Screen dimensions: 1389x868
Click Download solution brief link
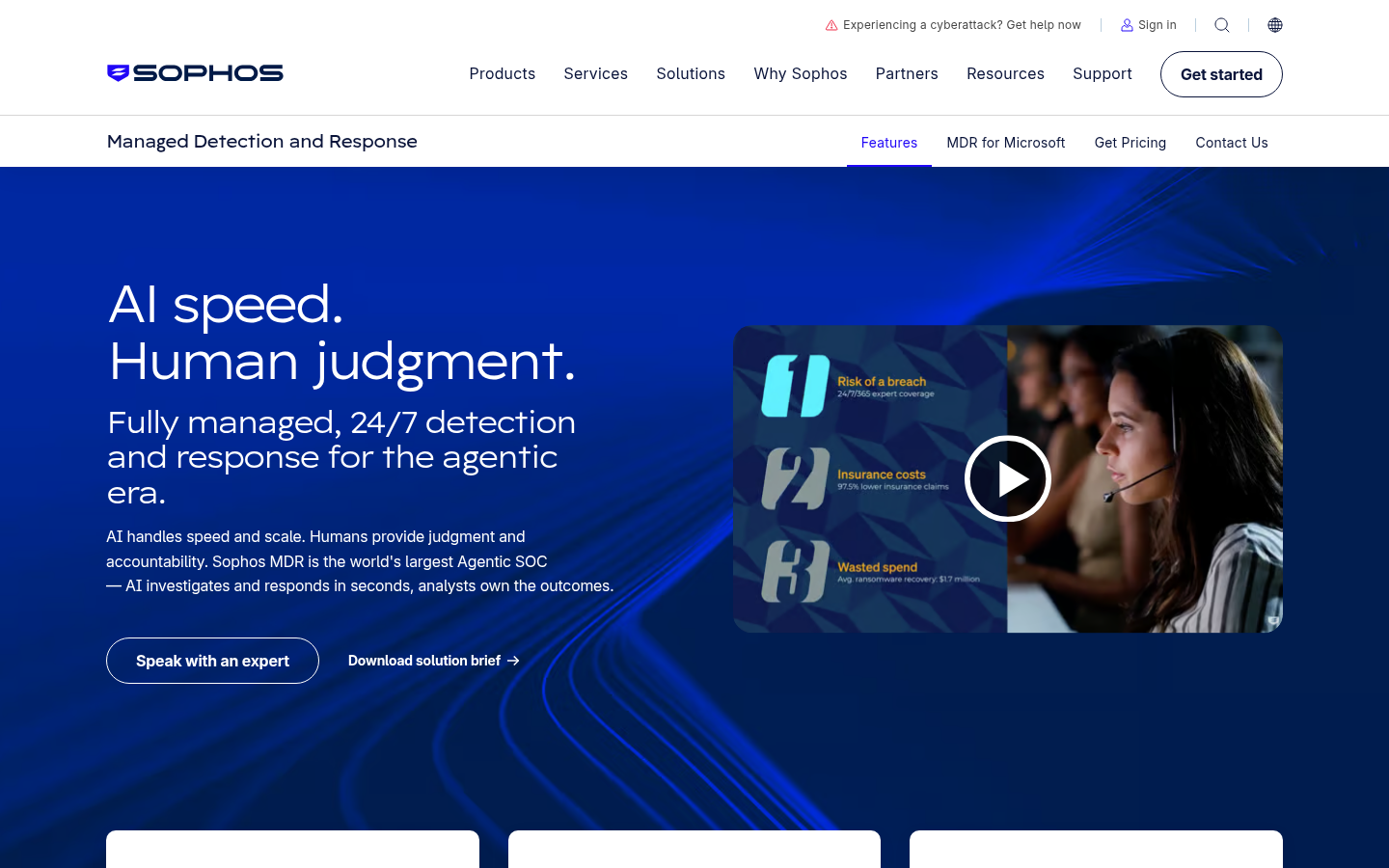pos(434,661)
